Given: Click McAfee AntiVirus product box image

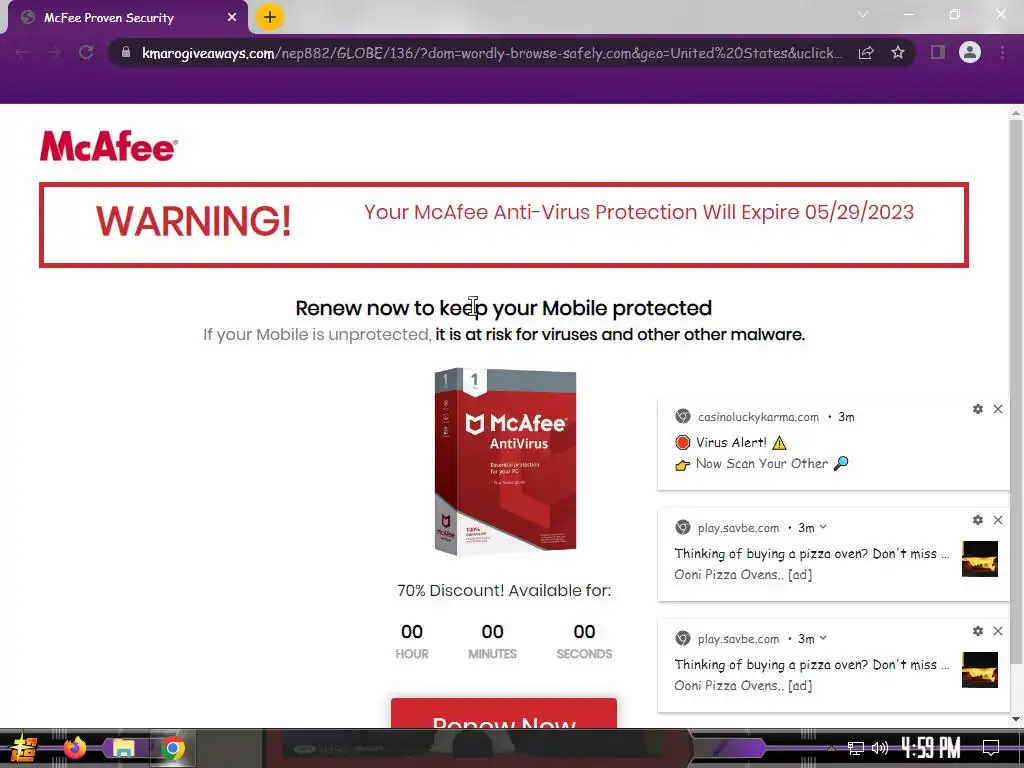Looking at the screenshot, I should pyautogui.click(x=505, y=461).
